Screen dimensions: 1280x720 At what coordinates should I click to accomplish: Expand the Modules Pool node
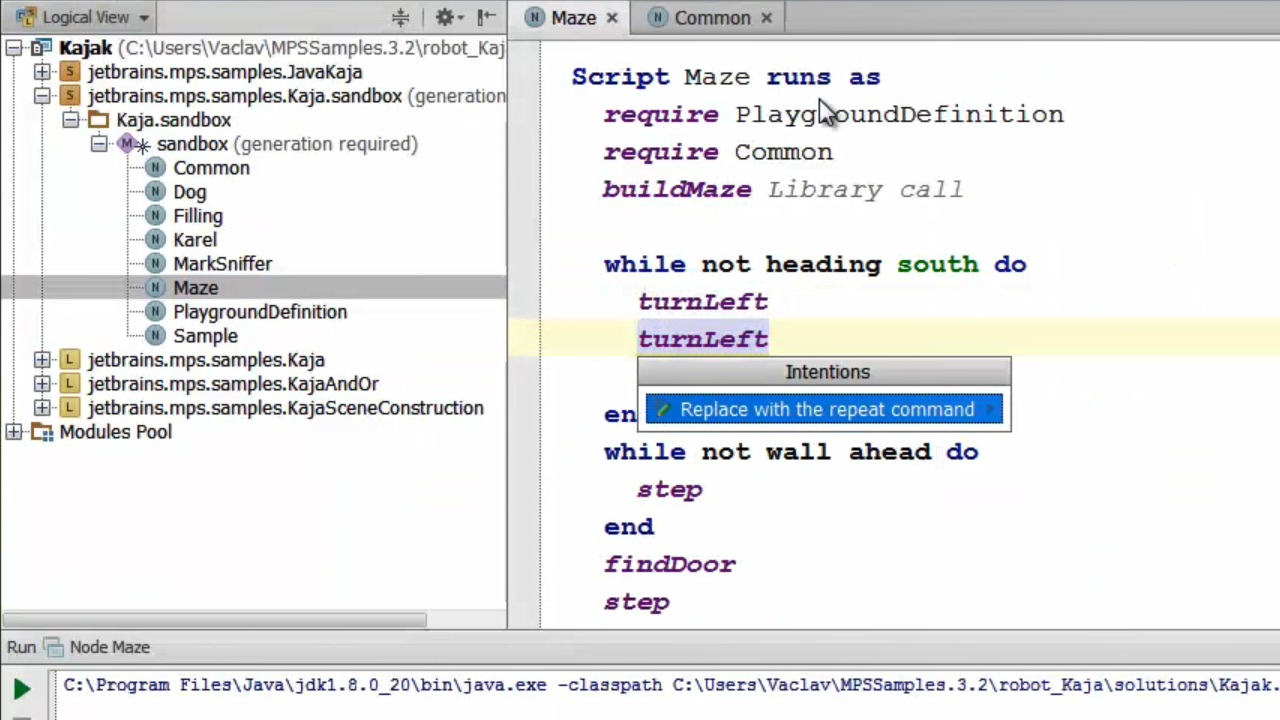click(14, 432)
